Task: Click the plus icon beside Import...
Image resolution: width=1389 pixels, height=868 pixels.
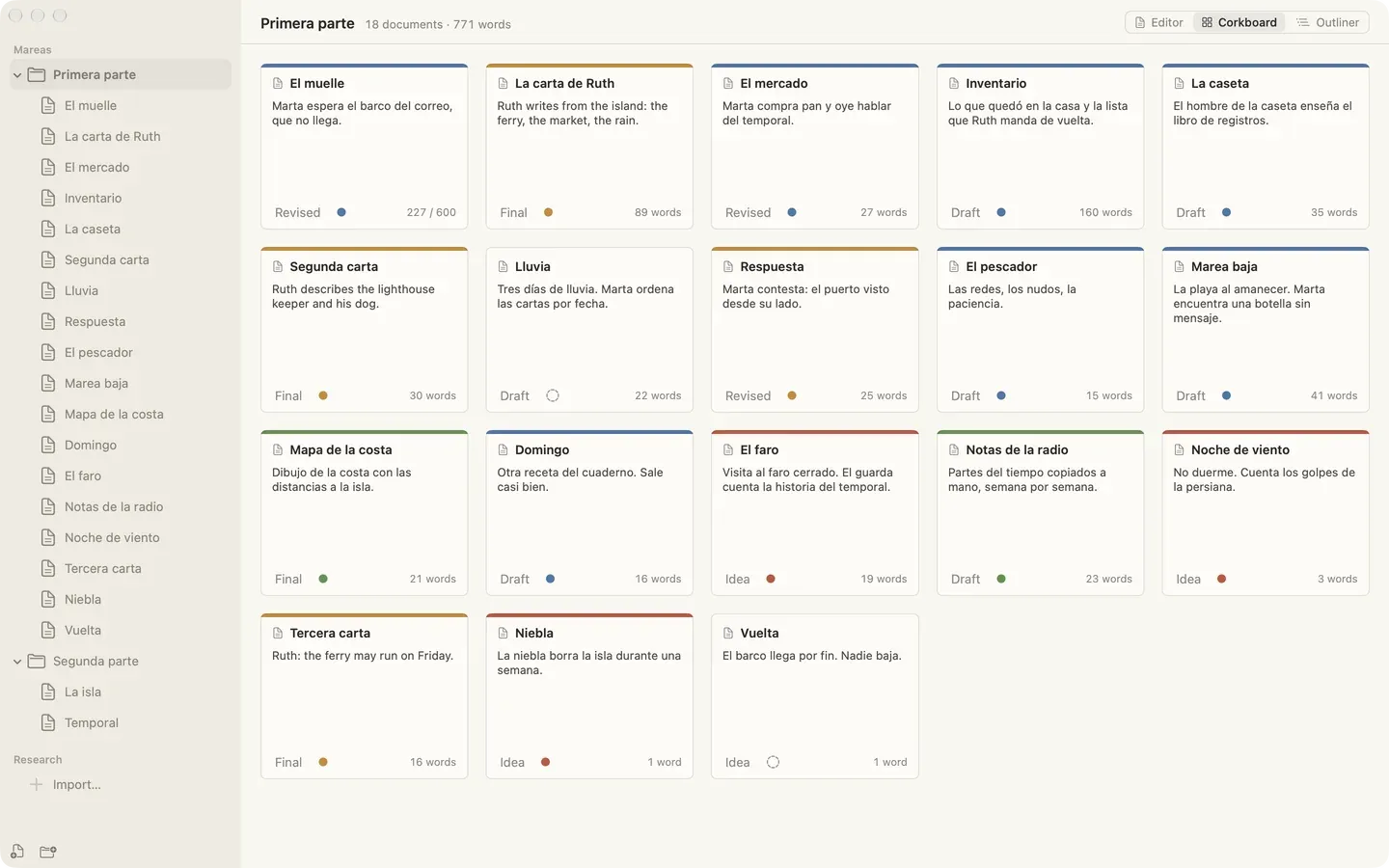Action: pos(36,784)
